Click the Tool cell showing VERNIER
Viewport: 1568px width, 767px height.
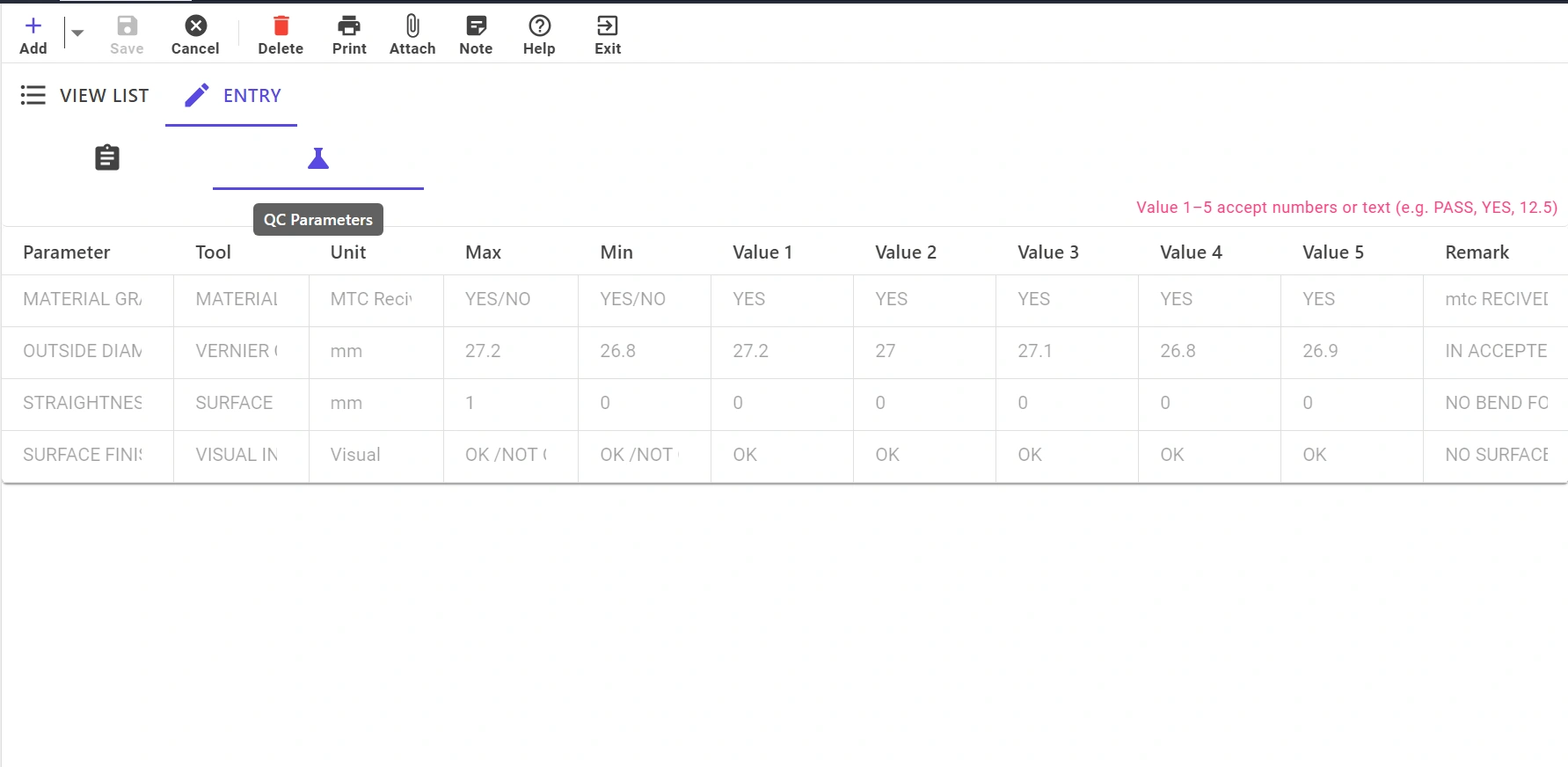click(241, 352)
